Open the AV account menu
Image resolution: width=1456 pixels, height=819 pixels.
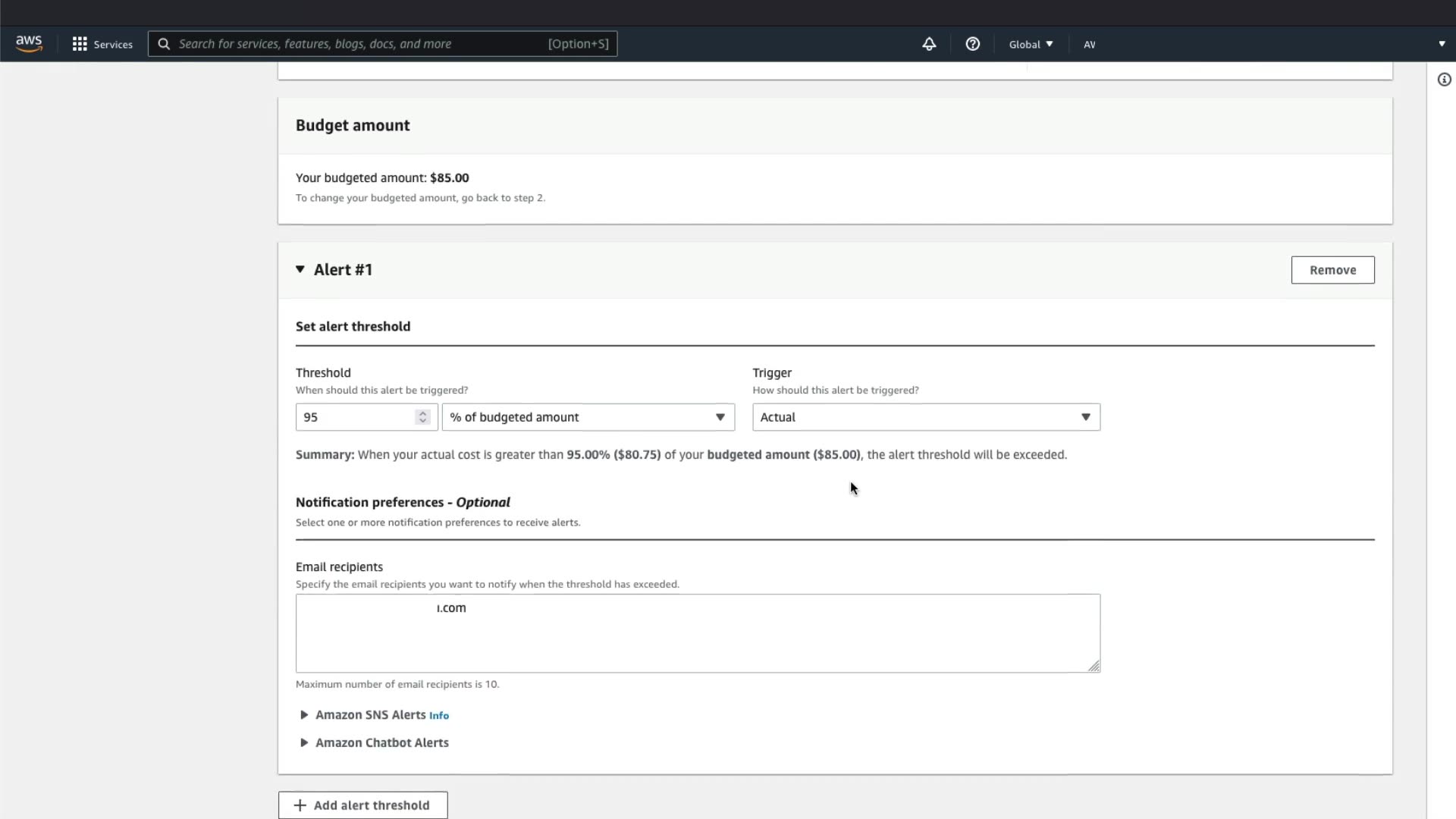(1089, 44)
